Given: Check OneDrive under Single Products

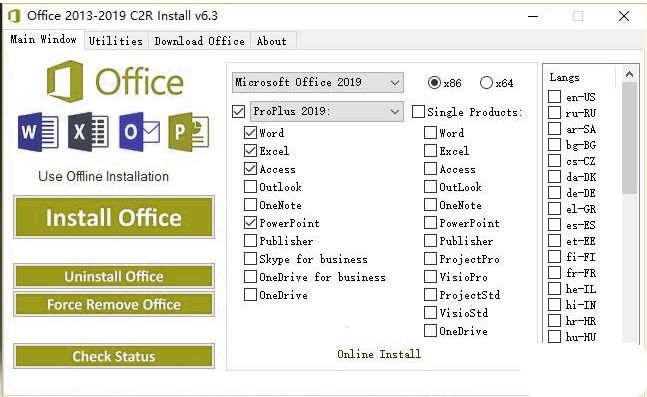Looking at the screenshot, I should point(430,331).
